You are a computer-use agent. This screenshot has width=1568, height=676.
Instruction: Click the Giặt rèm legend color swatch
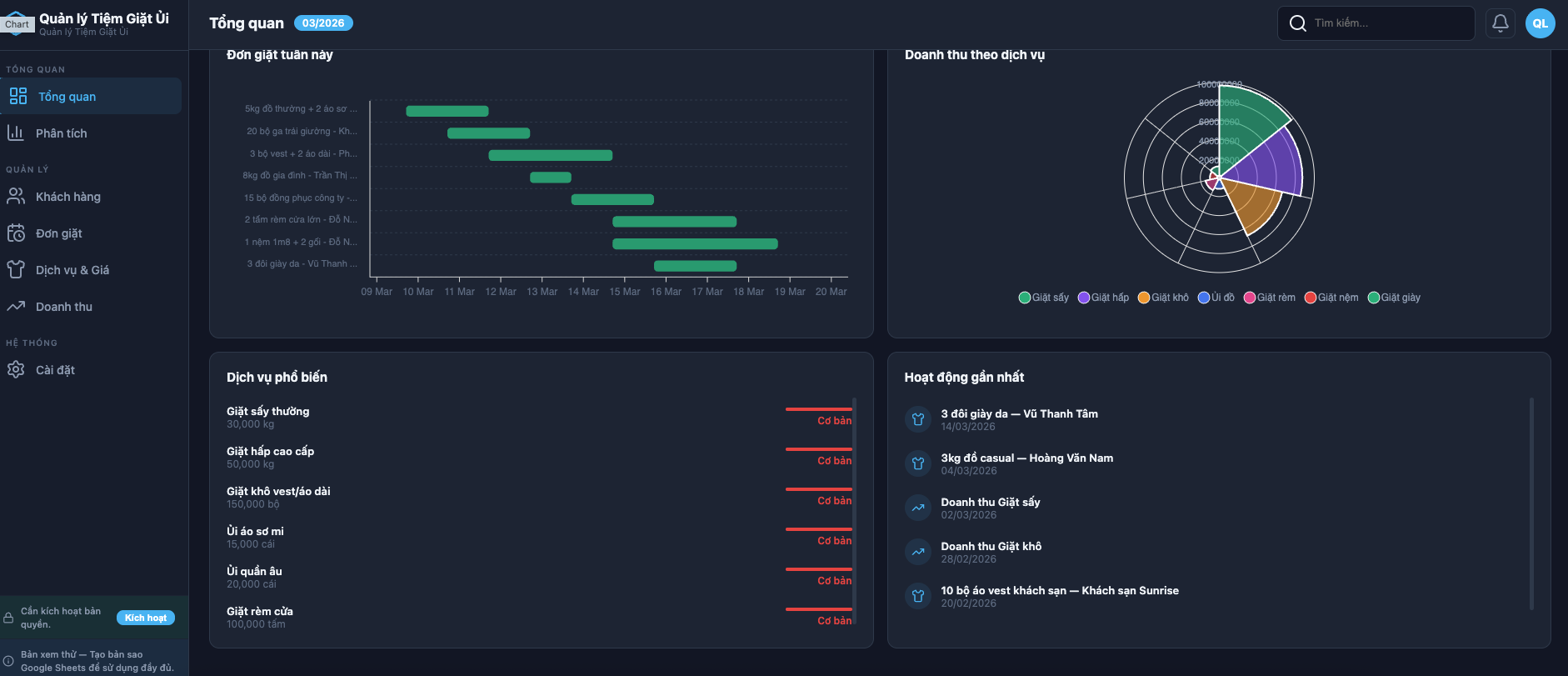(x=1250, y=298)
